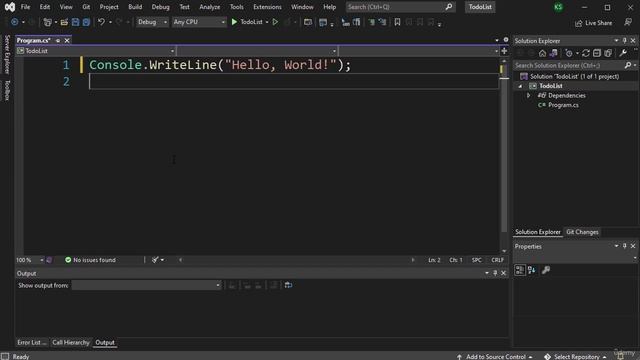Click the KS account avatar
Image resolution: width=640 pixels, height=360 pixels.
point(558,7)
